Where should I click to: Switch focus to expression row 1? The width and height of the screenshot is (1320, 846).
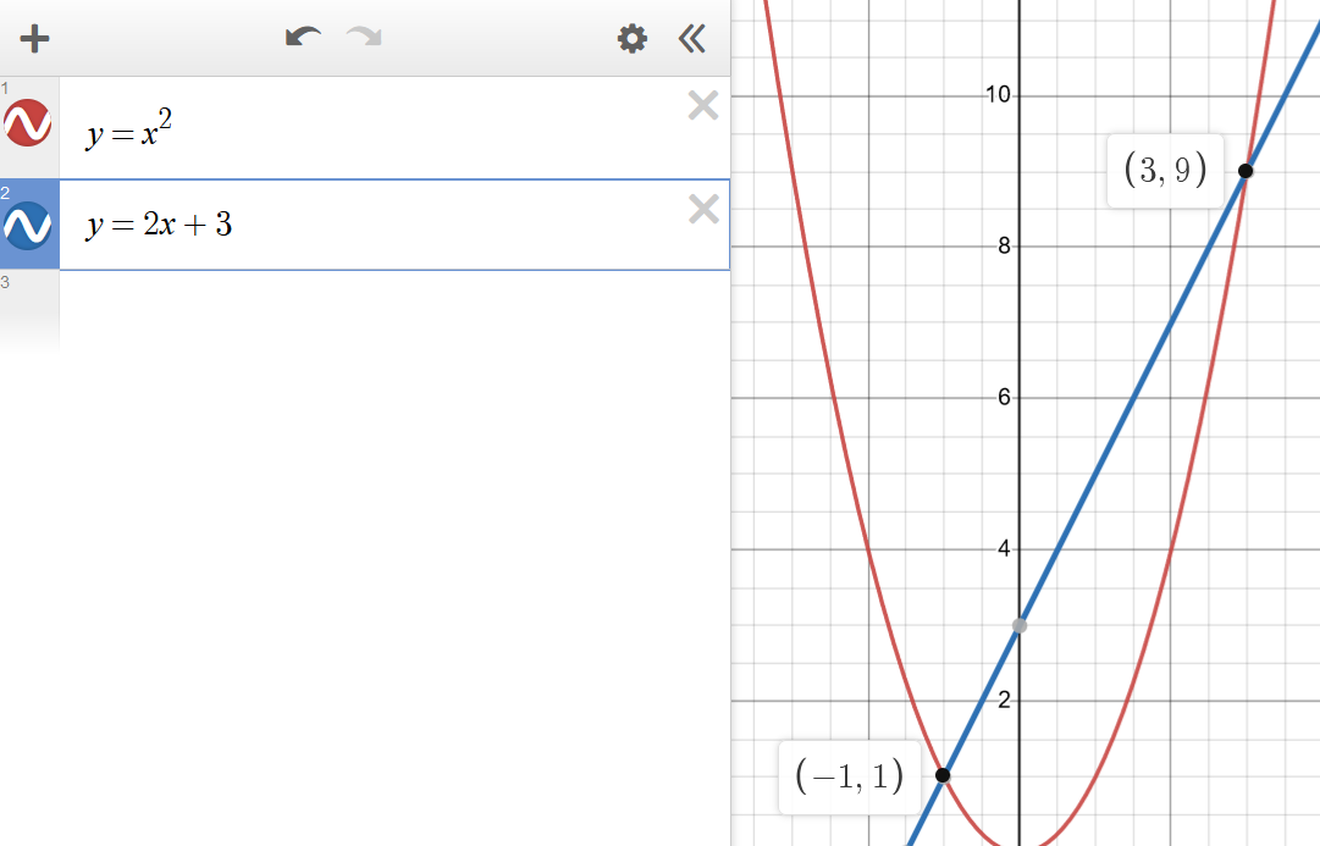pos(300,130)
